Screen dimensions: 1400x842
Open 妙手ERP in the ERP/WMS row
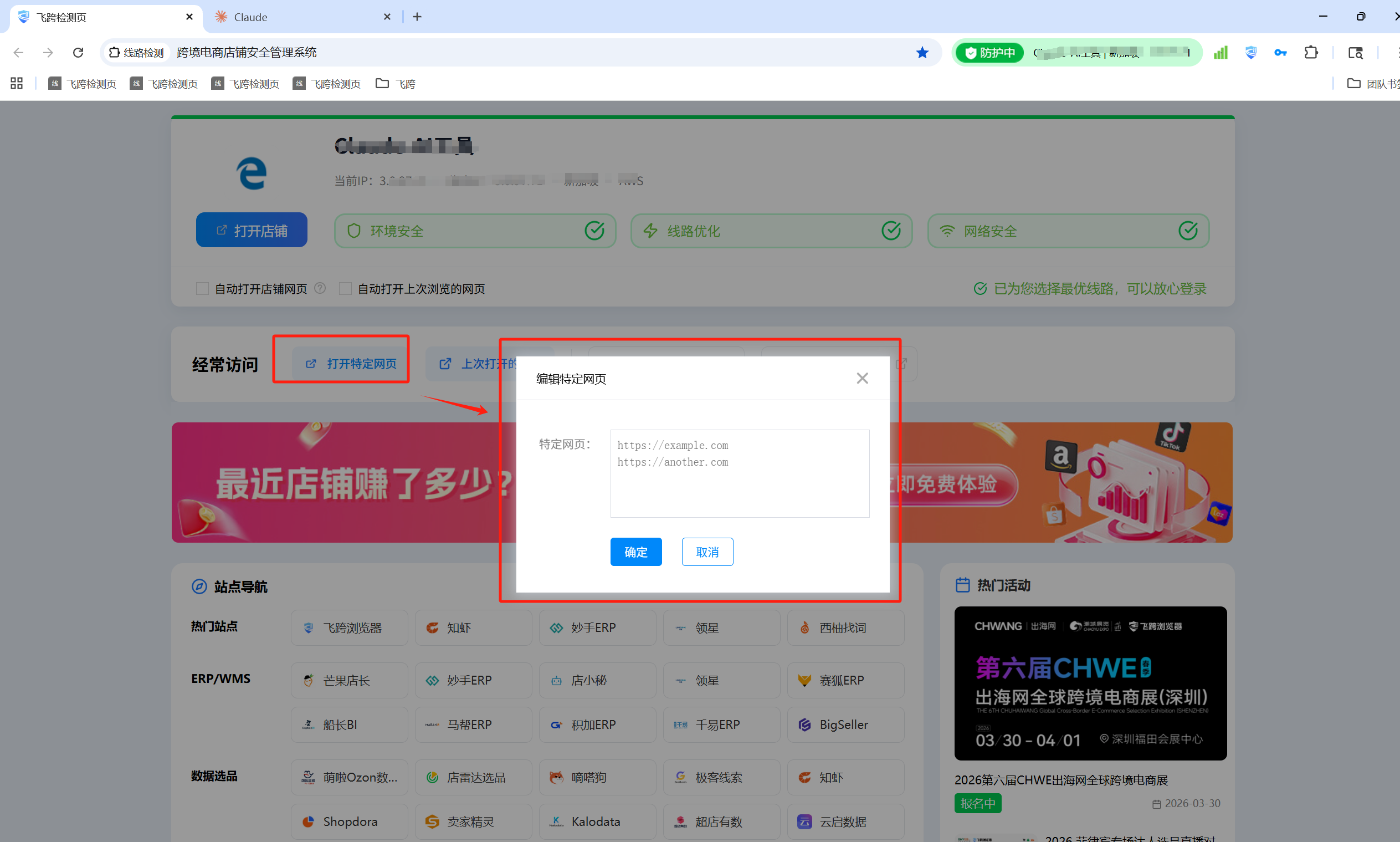coord(474,680)
